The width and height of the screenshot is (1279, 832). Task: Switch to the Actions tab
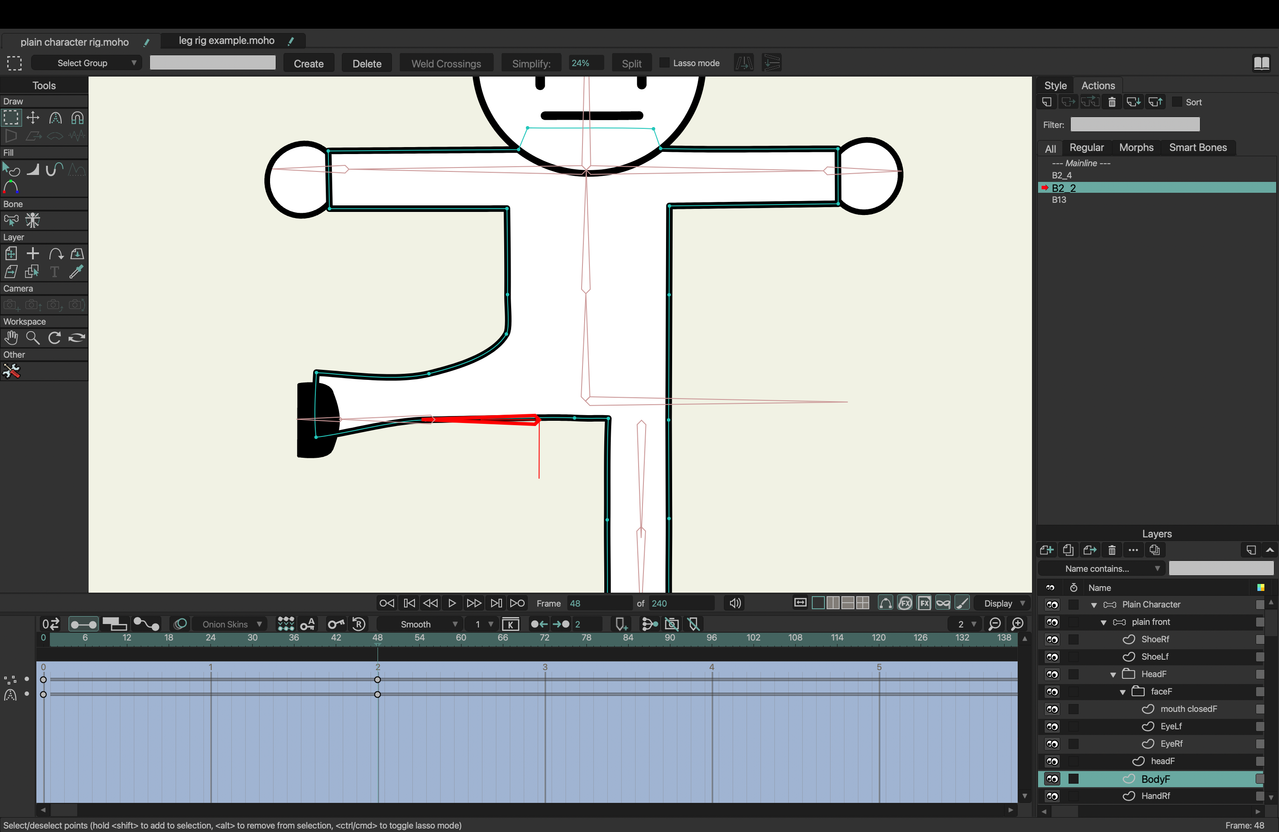[1098, 85]
